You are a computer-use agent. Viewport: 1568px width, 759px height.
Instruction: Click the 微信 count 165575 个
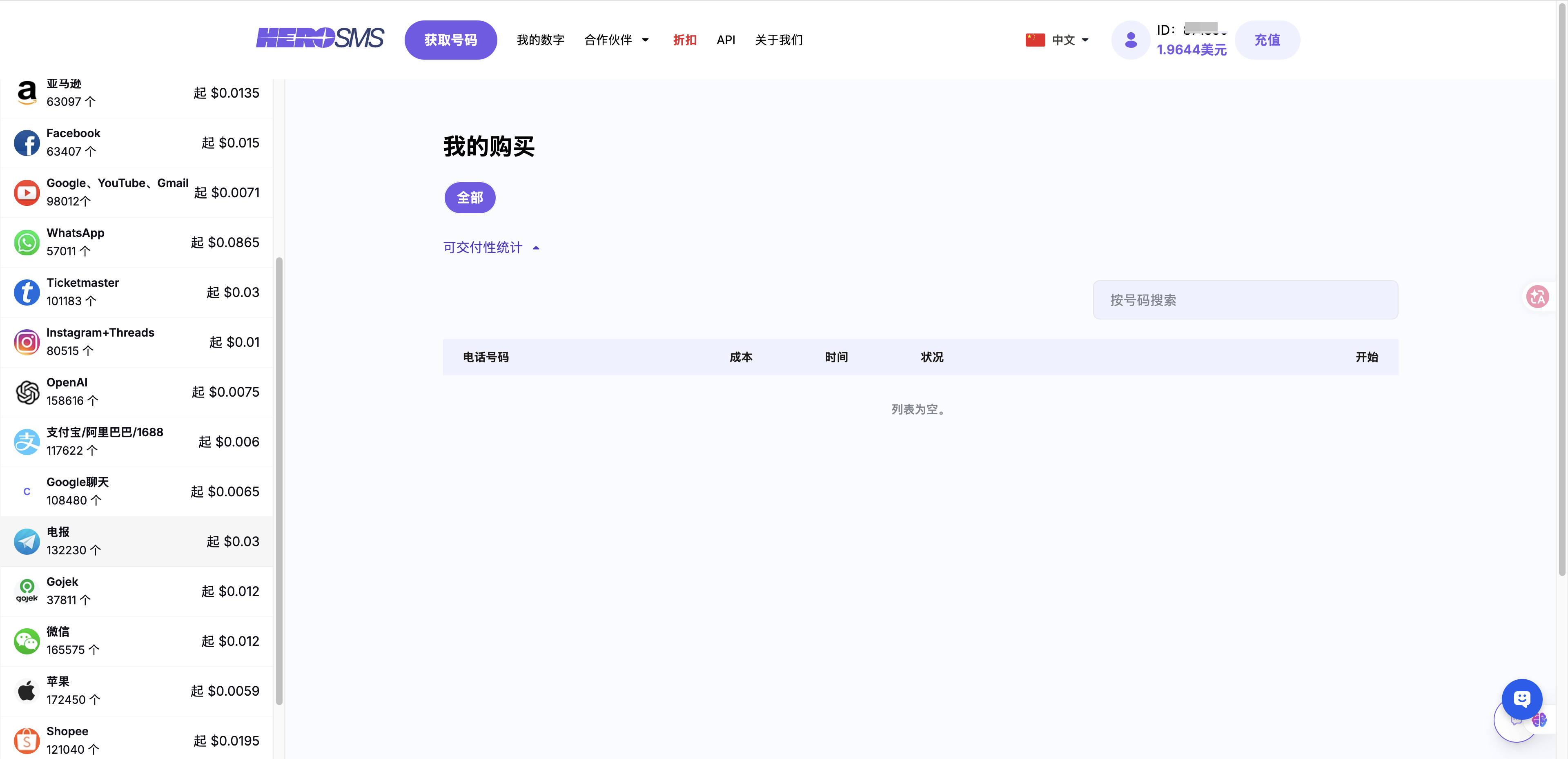[73, 650]
